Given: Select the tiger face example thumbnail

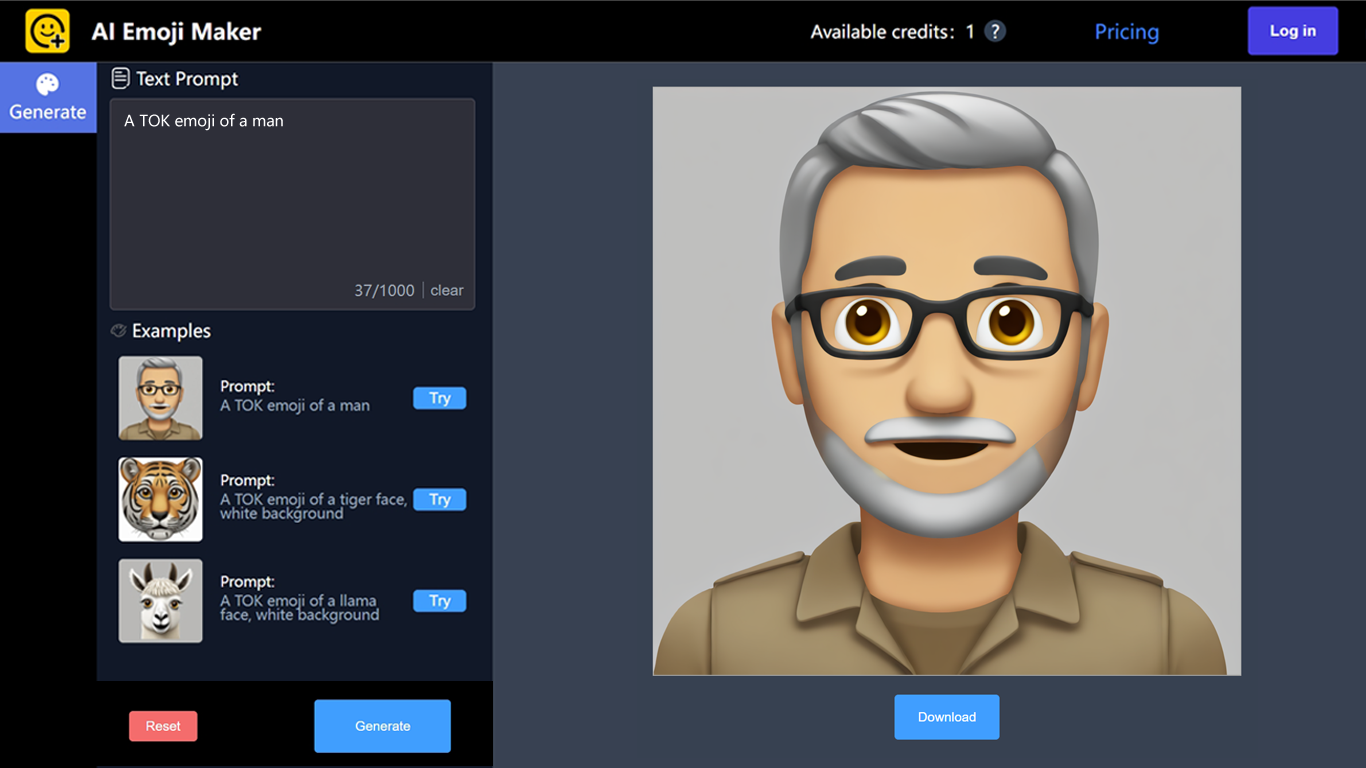Looking at the screenshot, I should [x=160, y=499].
